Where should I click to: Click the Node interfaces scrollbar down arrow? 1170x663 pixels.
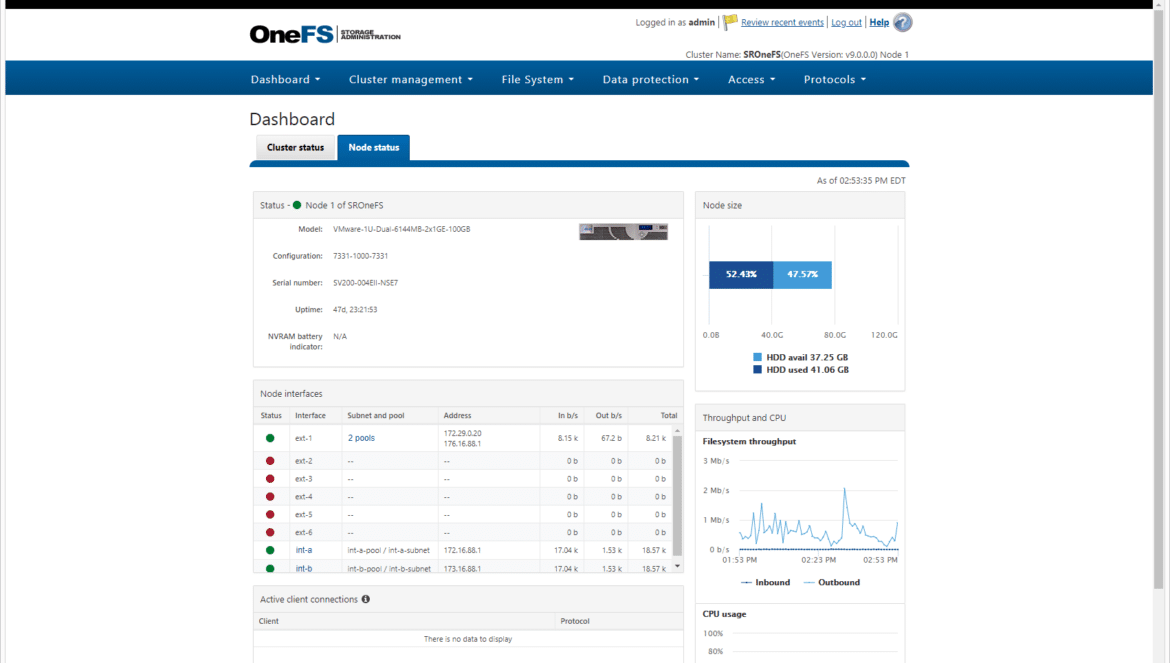pyautogui.click(x=678, y=566)
